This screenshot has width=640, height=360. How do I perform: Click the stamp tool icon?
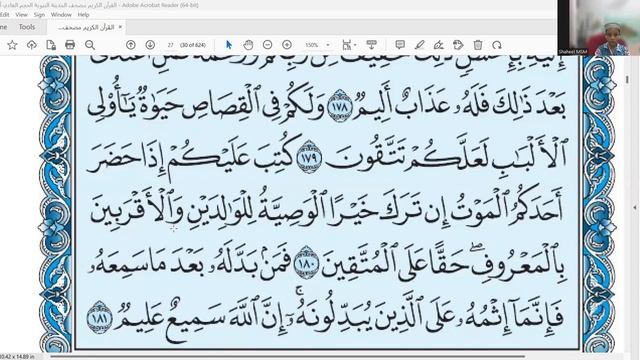click(458, 45)
